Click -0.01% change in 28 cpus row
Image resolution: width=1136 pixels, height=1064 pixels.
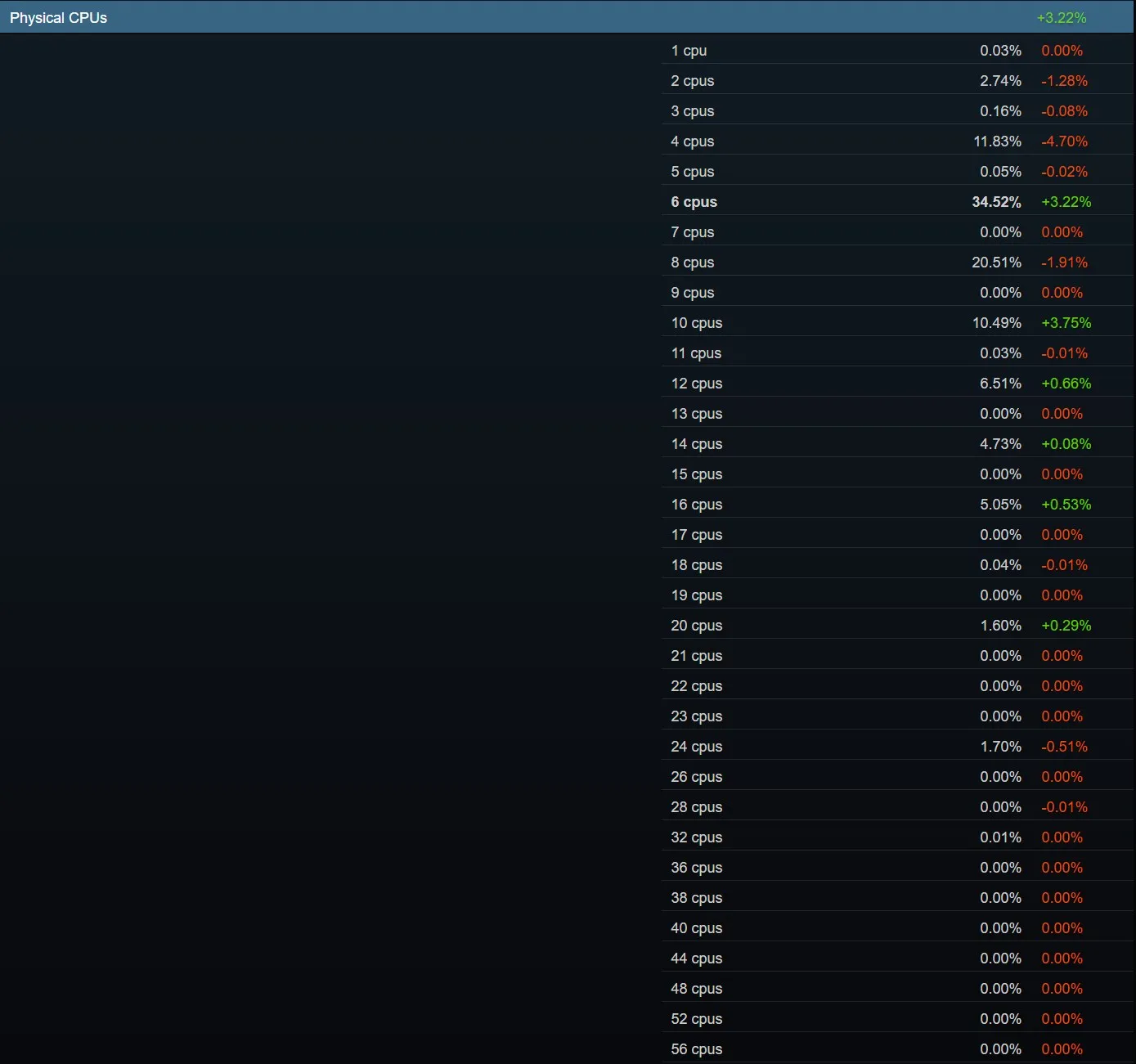pyautogui.click(x=1064, y=807)
